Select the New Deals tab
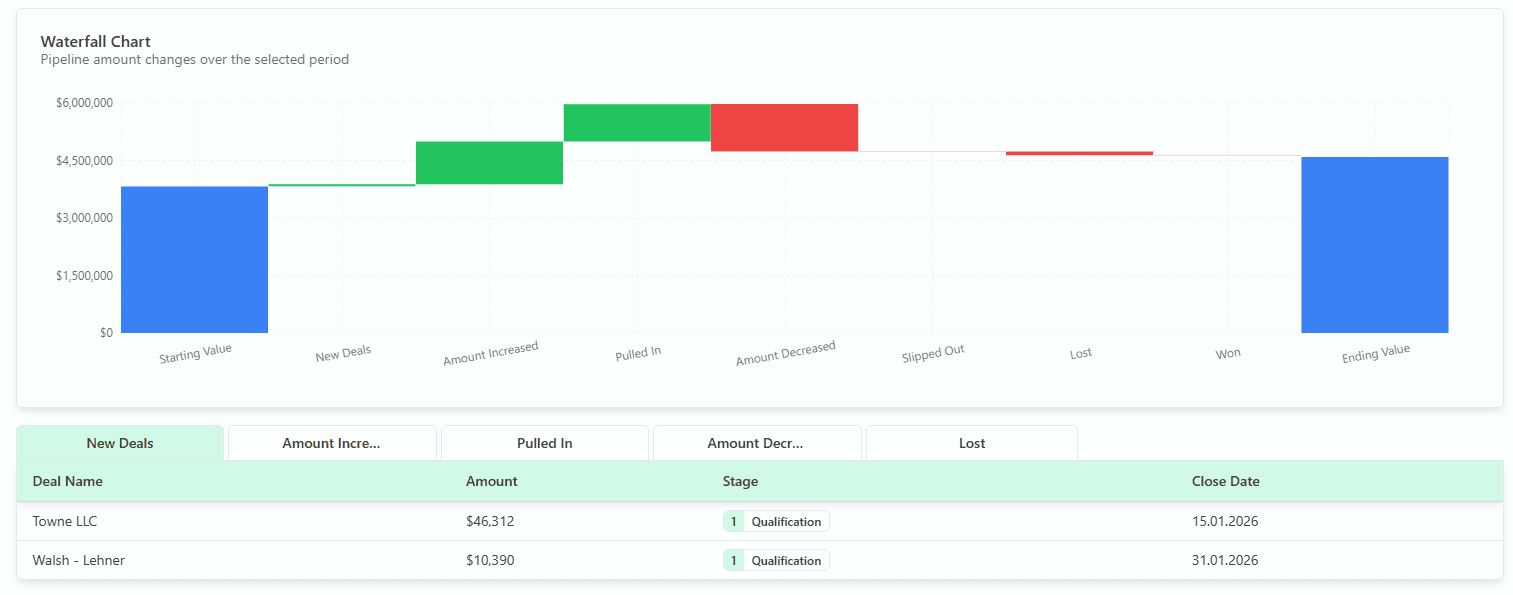 point(120,443)
